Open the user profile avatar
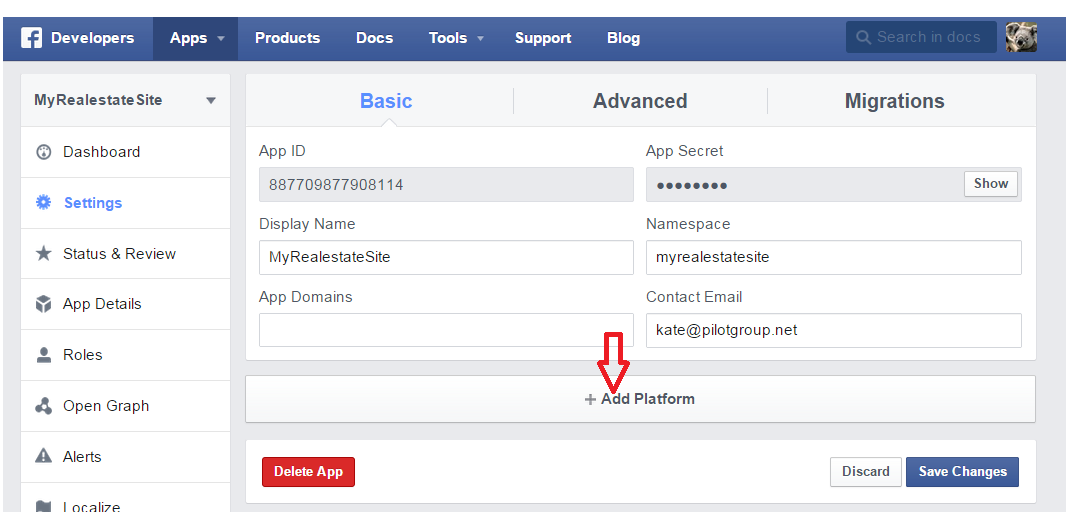The image size is (1066, 525). click(1021, 37)
